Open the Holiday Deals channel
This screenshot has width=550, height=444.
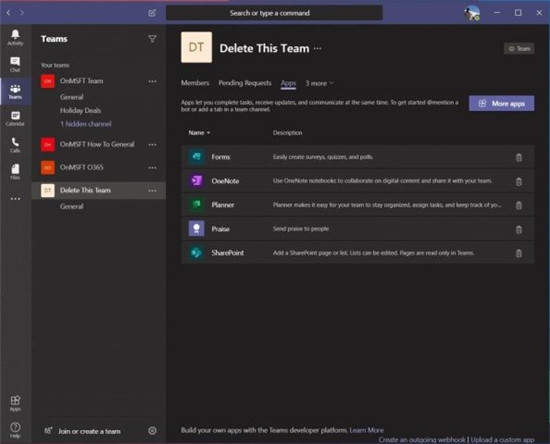pos(80,110)
